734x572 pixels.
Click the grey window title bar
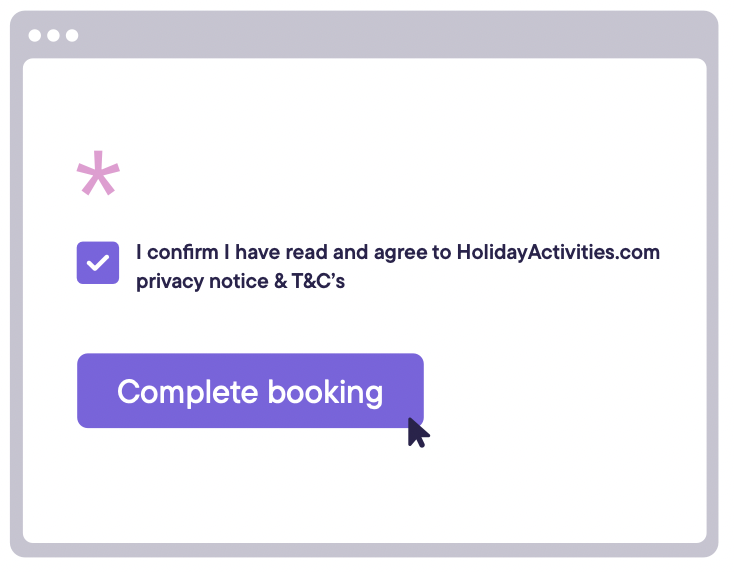365,35
